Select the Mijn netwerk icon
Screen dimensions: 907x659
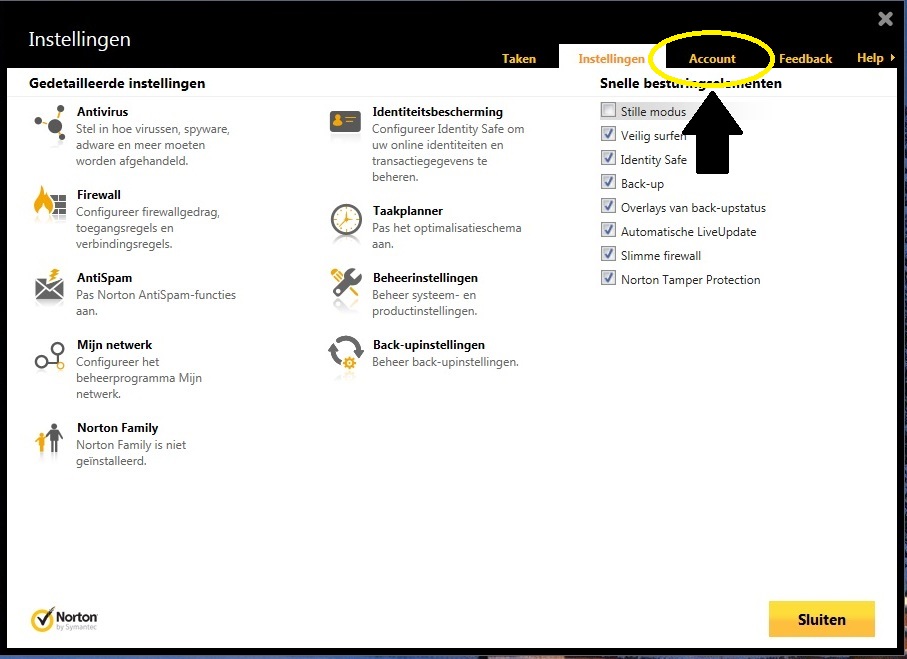(49, 356)
